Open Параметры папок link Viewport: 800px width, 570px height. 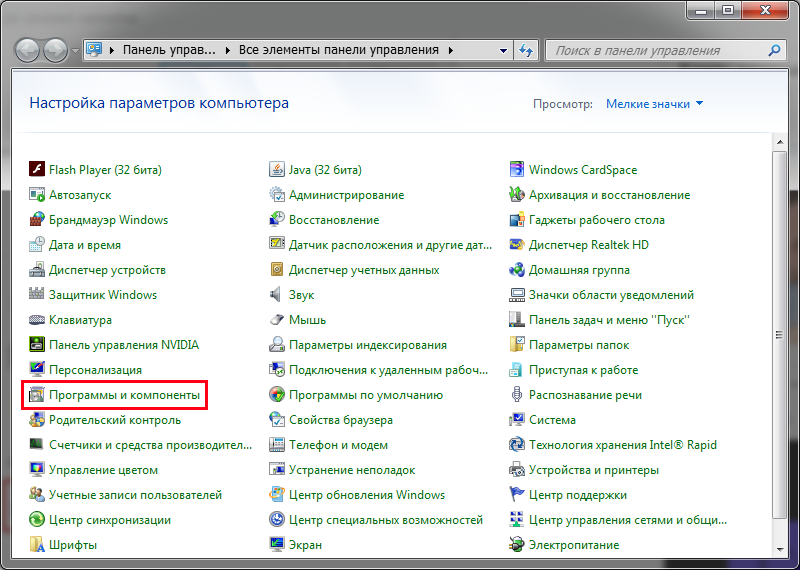pos(579,345)
